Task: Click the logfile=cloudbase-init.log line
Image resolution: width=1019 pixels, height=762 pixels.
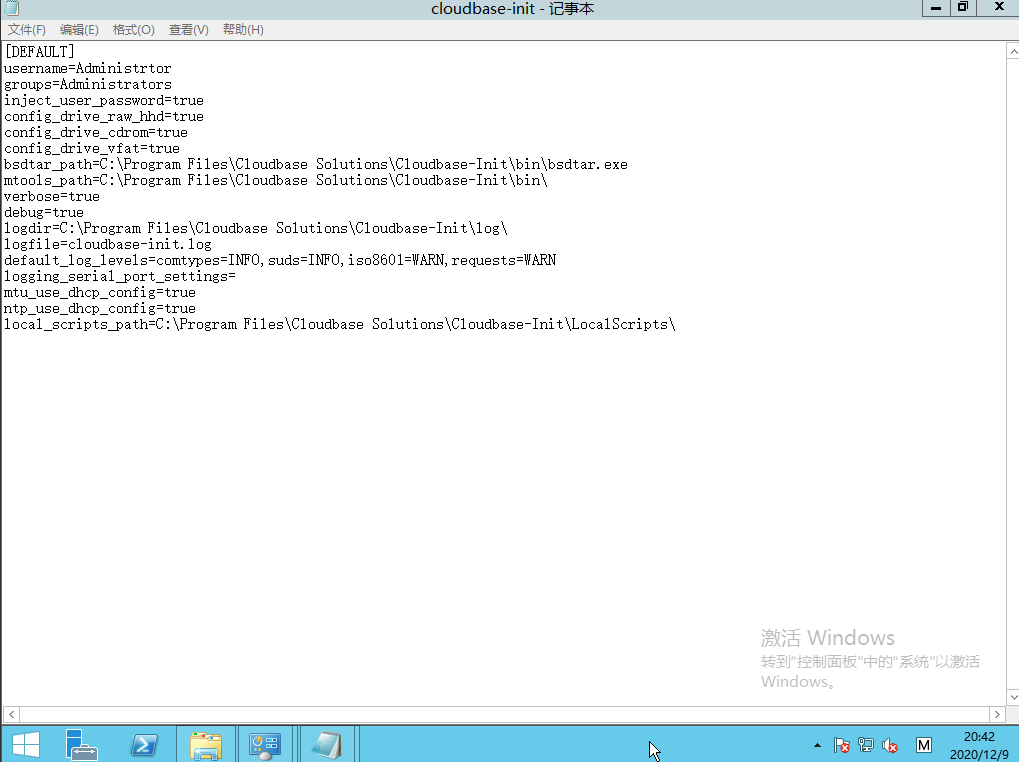Action: tap(108, 244)
